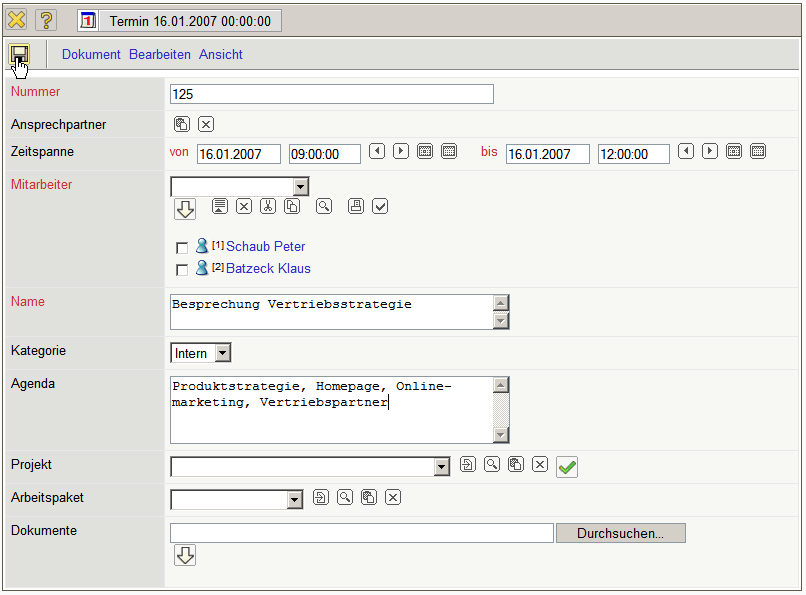The image size is (806, 595).
Task: Open the Dokument menu
Action: pyautogui.click(x=91, y=55)
